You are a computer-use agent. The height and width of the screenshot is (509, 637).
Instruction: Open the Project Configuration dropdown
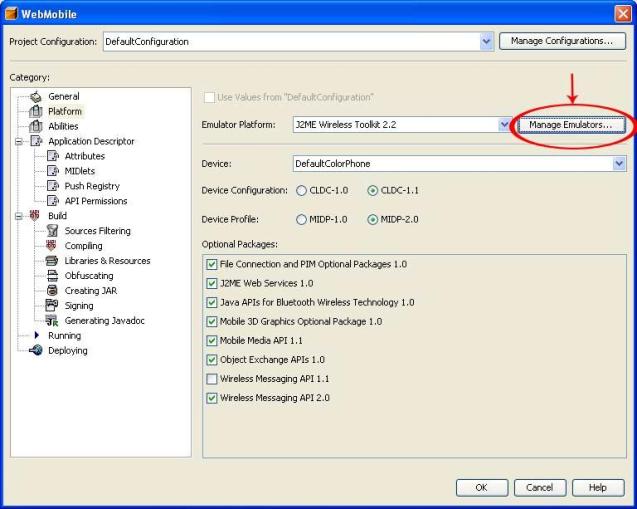tap(487, 42)
